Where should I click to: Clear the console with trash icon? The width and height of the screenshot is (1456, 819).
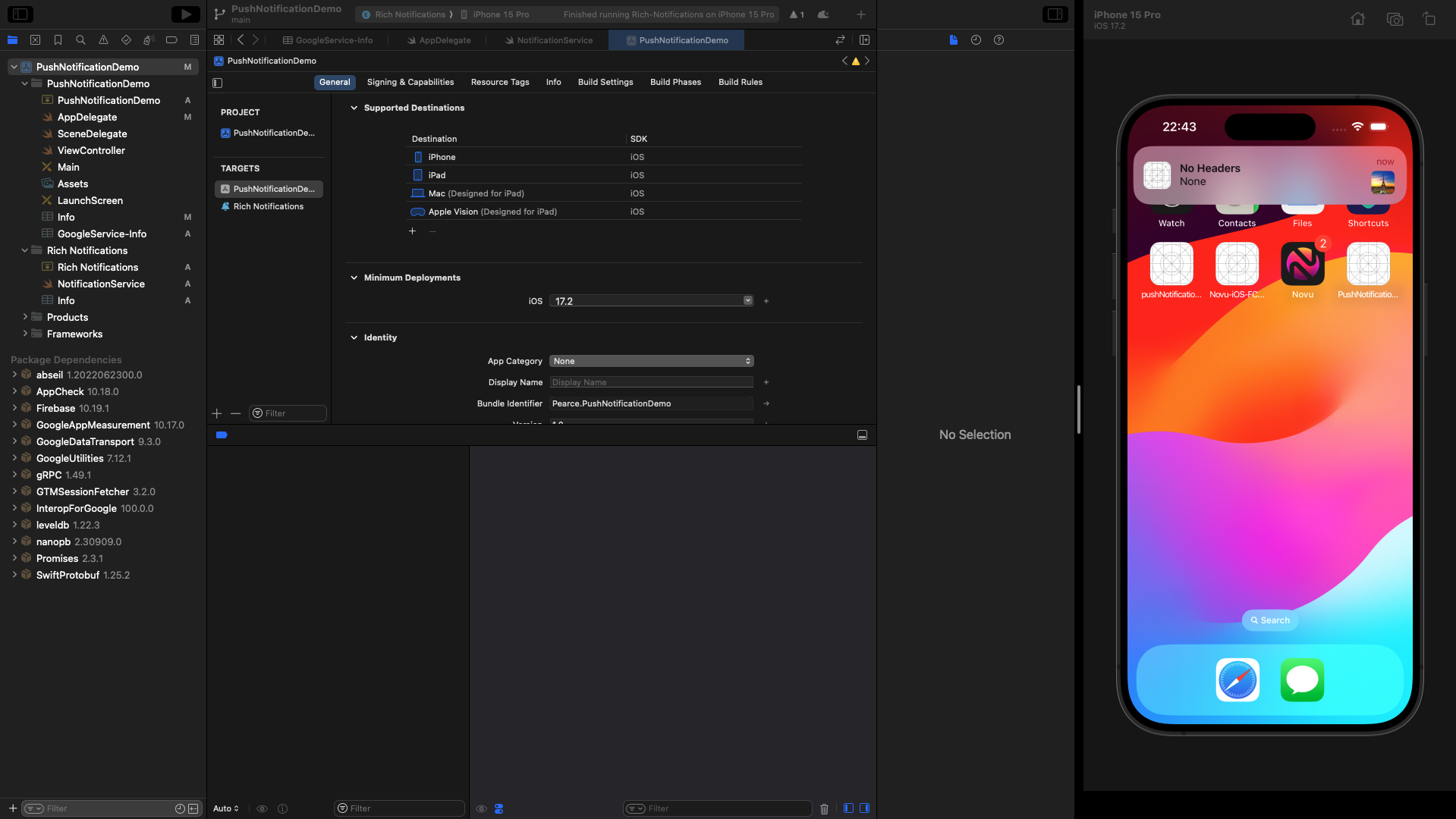[x=824, y=809]
